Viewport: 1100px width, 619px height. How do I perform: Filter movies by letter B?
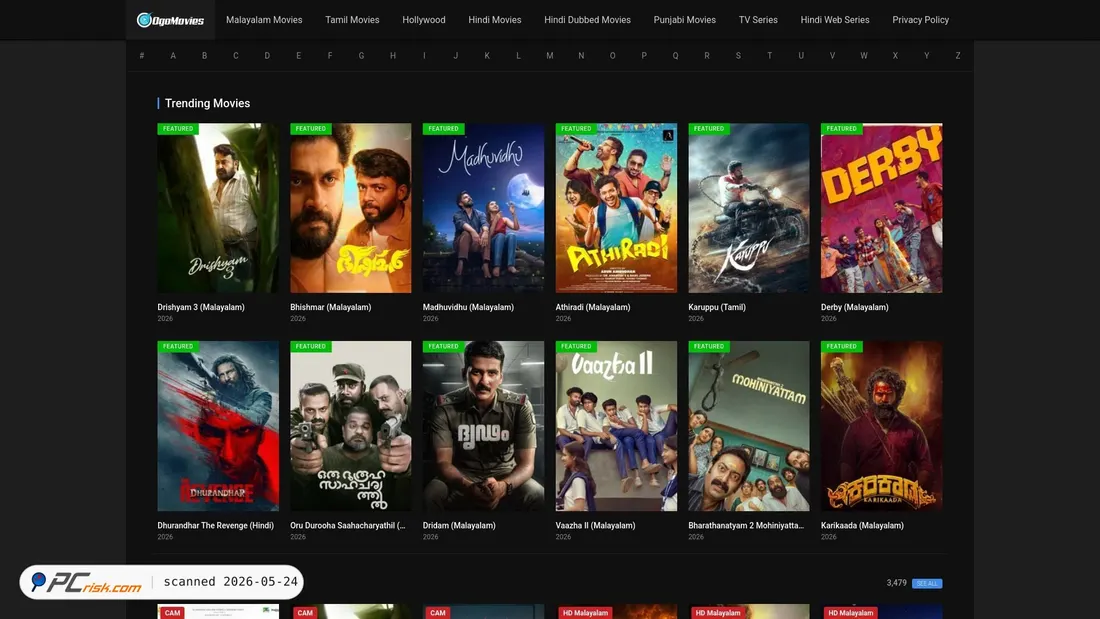tap(204, 55)
